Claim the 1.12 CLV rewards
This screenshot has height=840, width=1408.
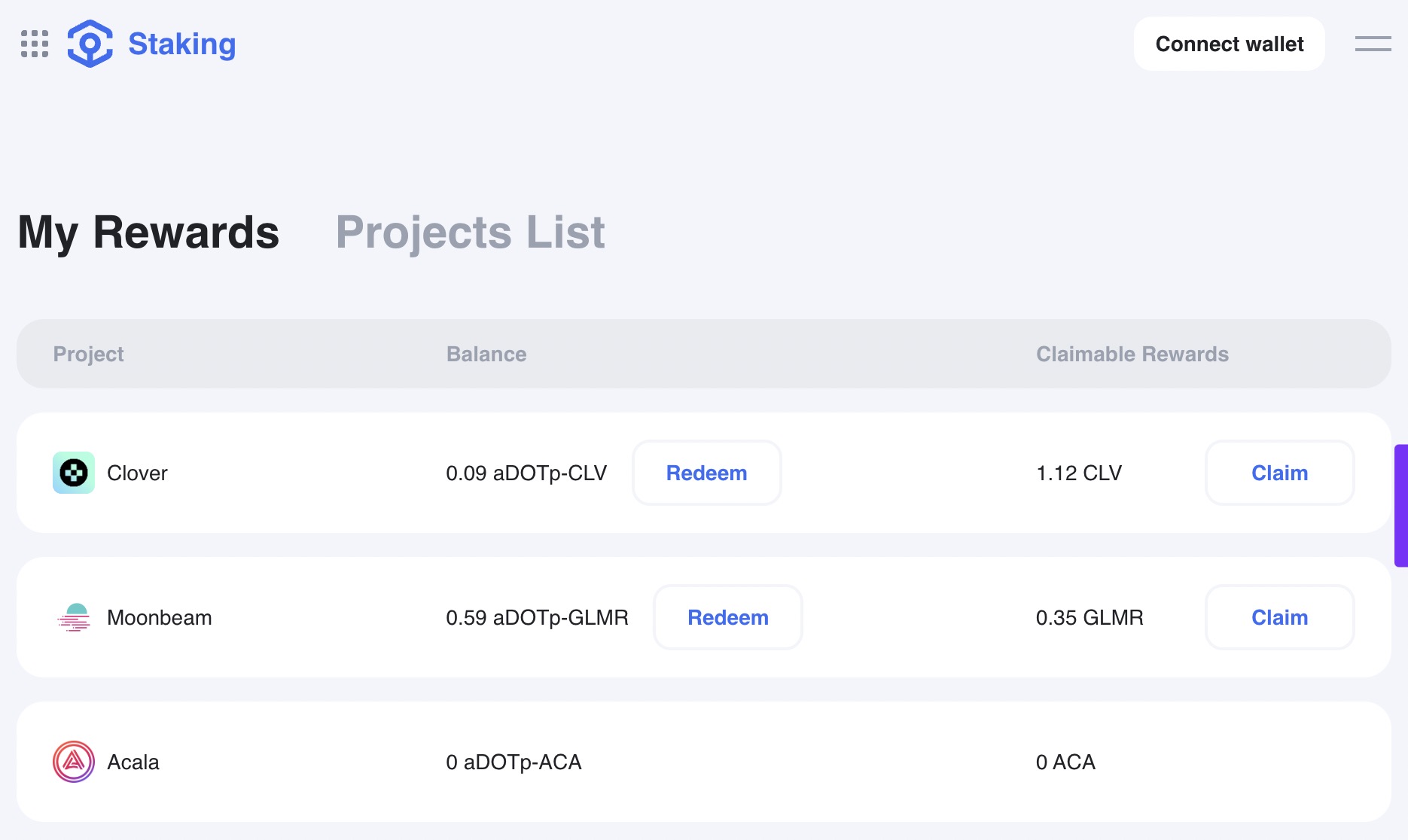coord(1280,473)
